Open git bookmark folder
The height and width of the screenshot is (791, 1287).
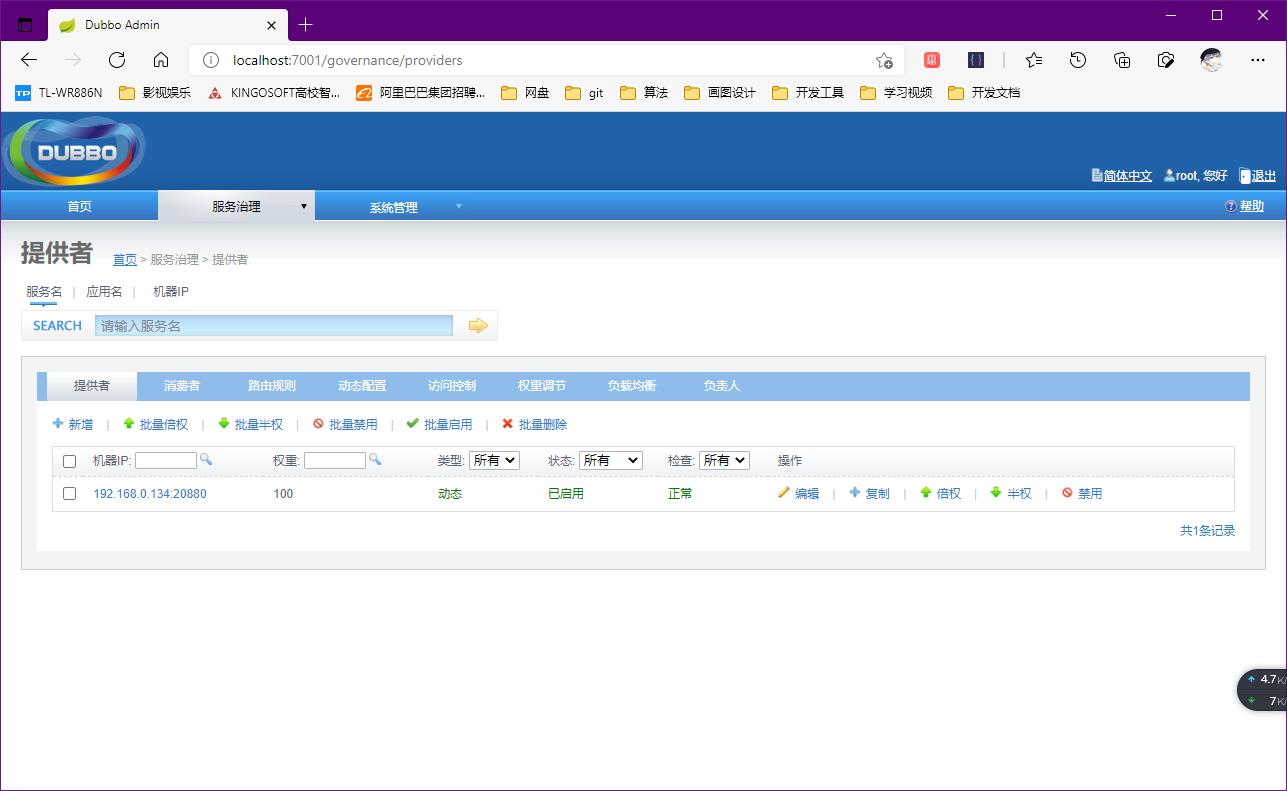pyautogui.click(x=585, y=92)
